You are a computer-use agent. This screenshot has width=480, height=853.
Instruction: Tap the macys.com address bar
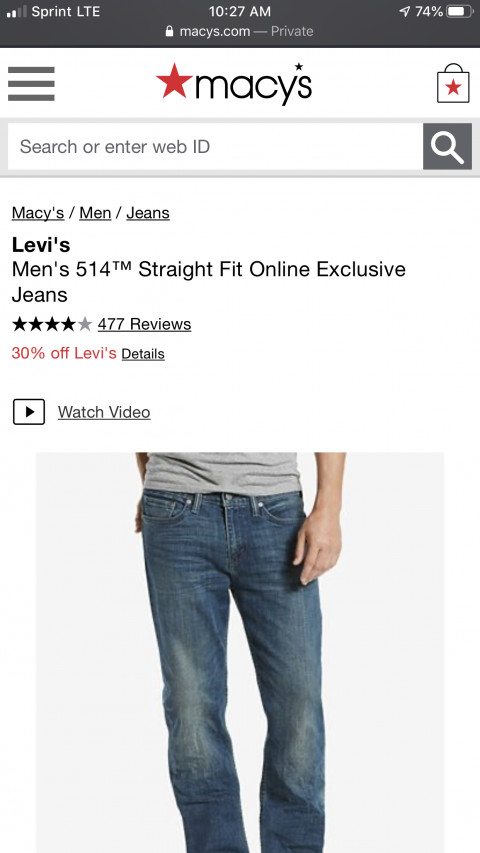pos(239,32)
